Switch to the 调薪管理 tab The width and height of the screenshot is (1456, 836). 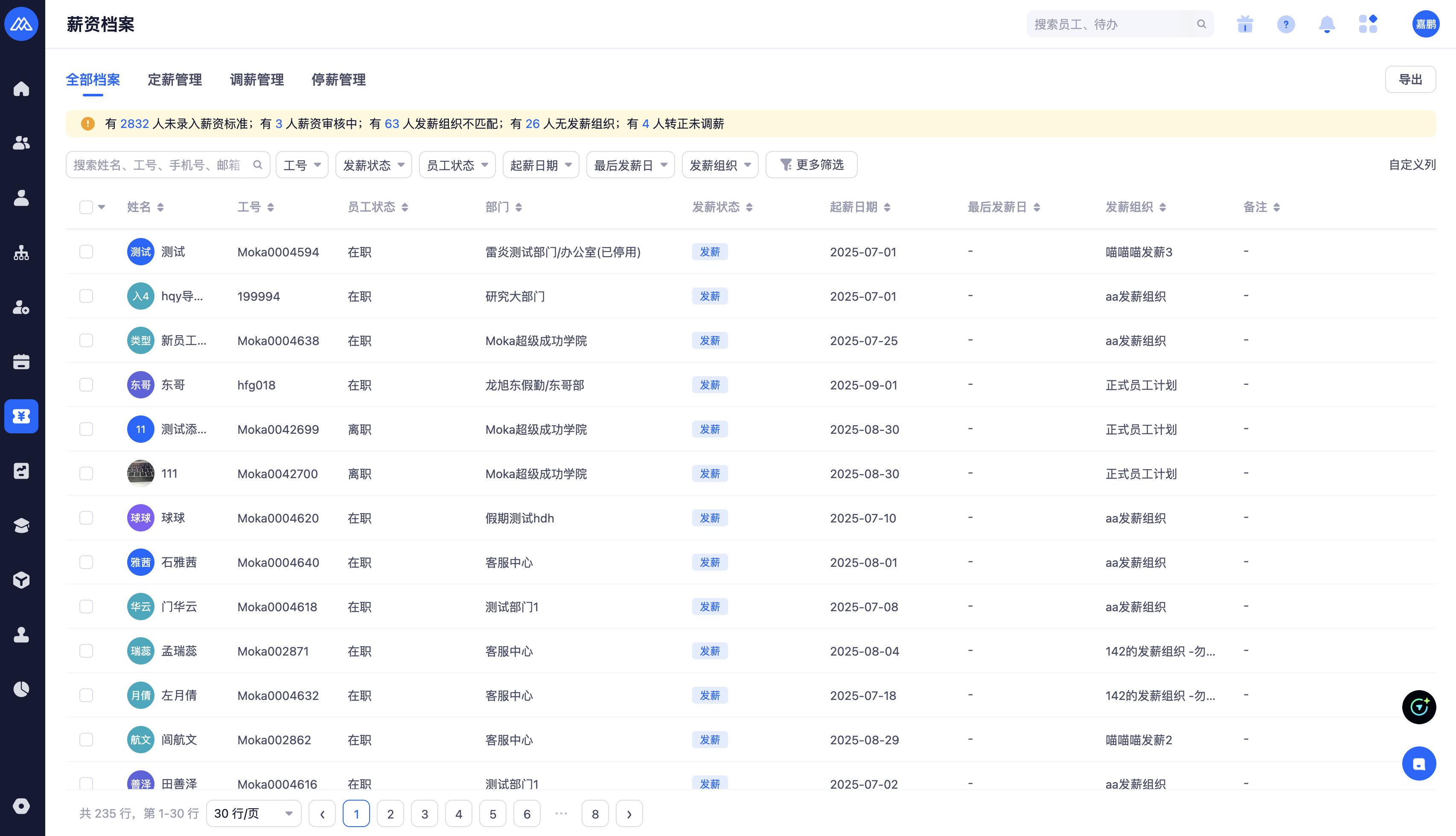[x=257, y=80]
